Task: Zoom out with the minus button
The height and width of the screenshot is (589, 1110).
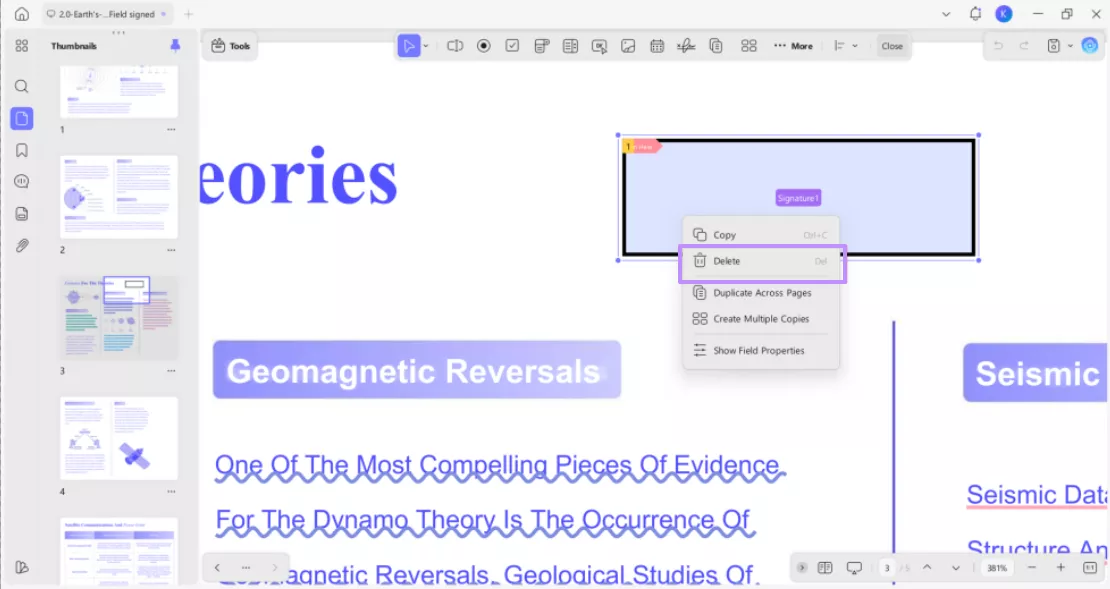Action: pyautogui.click(x=1031, y=568)
